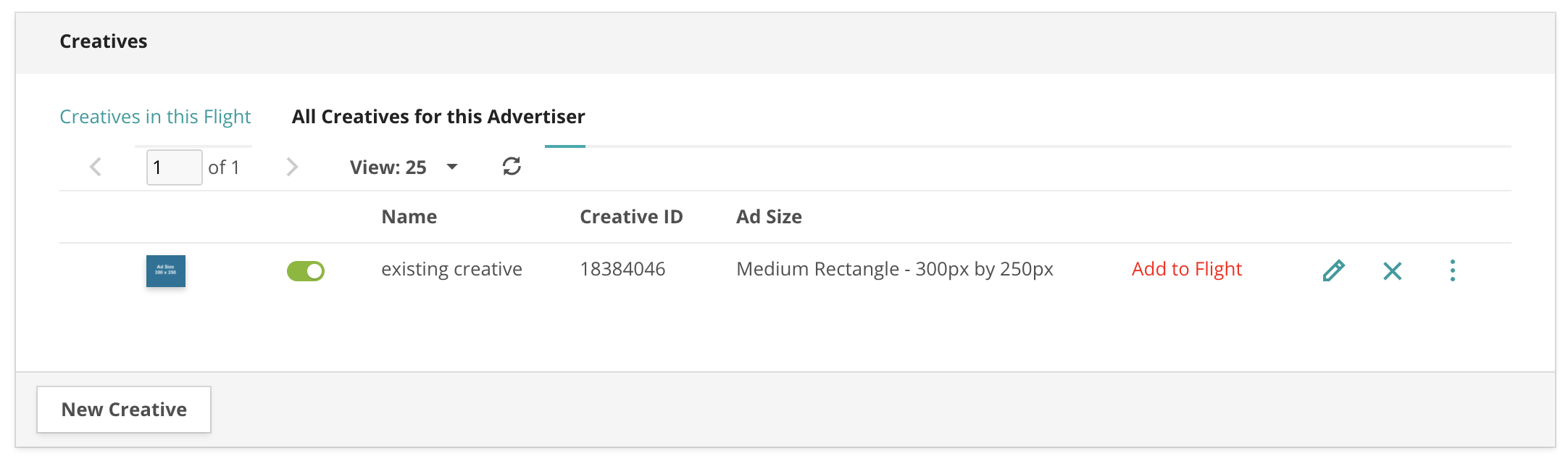Sort by the Ad Size column header
1568x464 pixels.
point(769,217)
